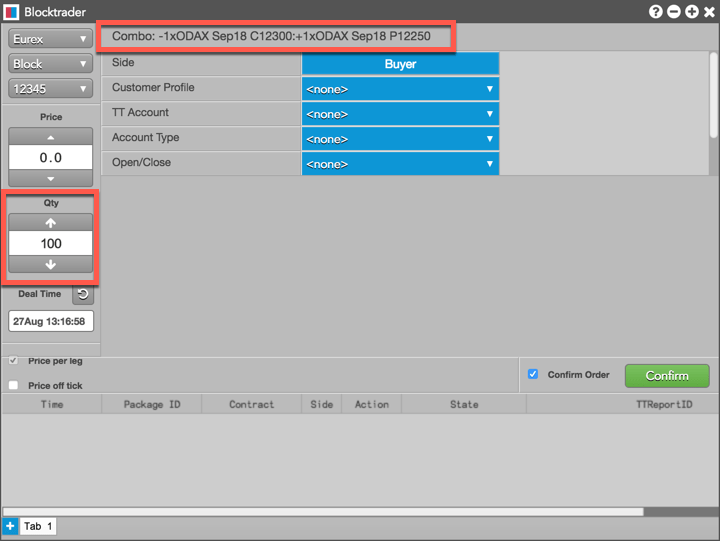Image resolution: width=720 pixels, height=541 pixels.
Task: Increase Qty with up arrow
Action: point(51,223)
